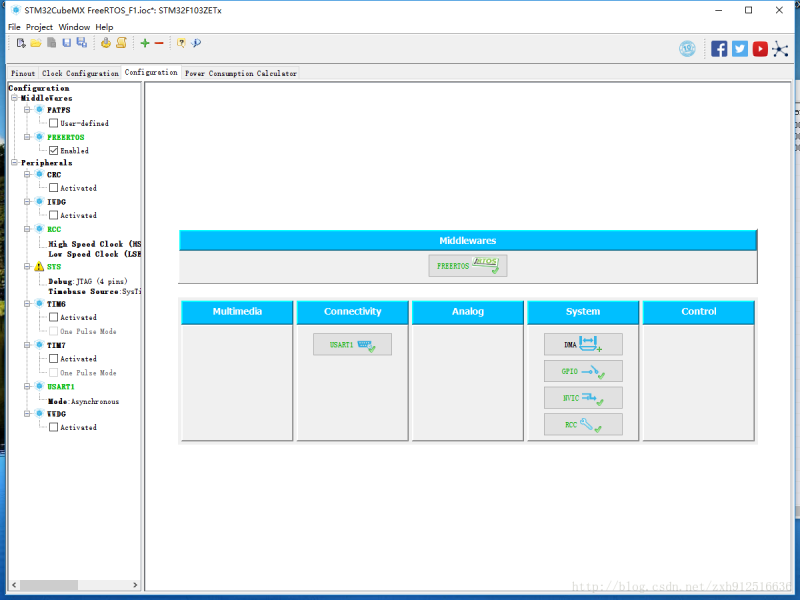Click the TIM7 One Pulse Mode checkbox

54,372
